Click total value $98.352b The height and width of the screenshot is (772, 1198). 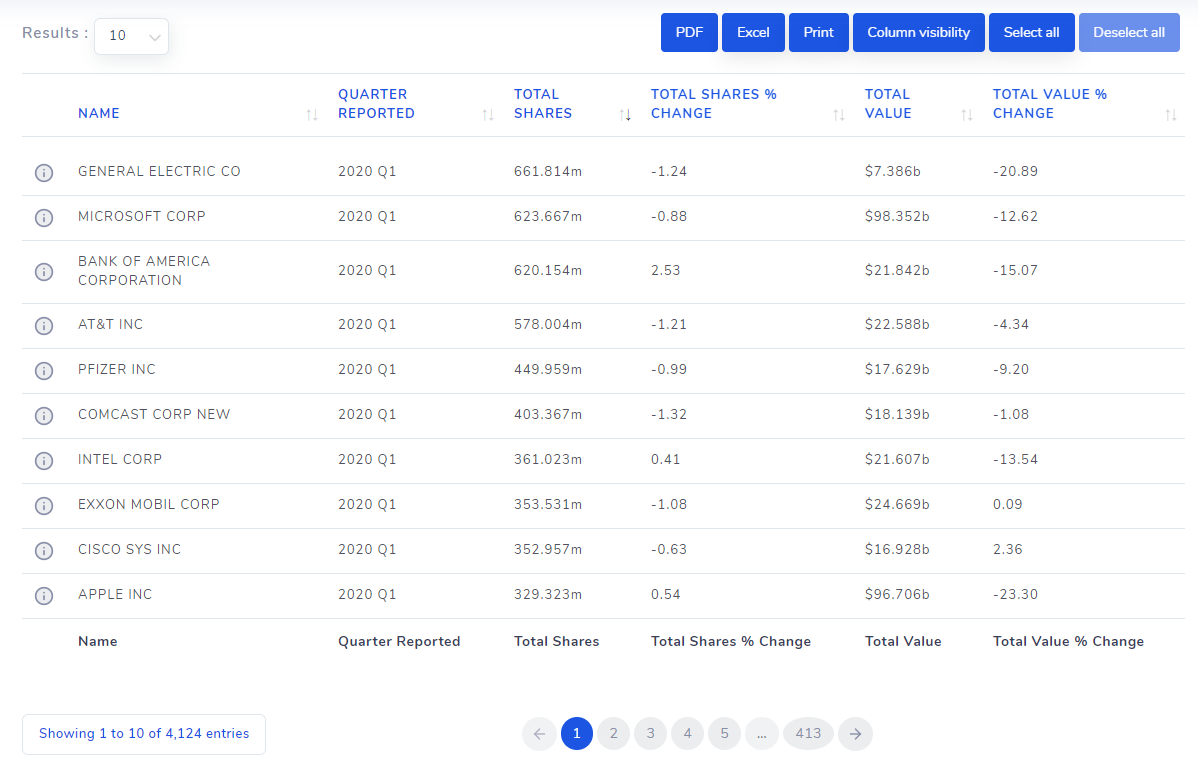897,216
